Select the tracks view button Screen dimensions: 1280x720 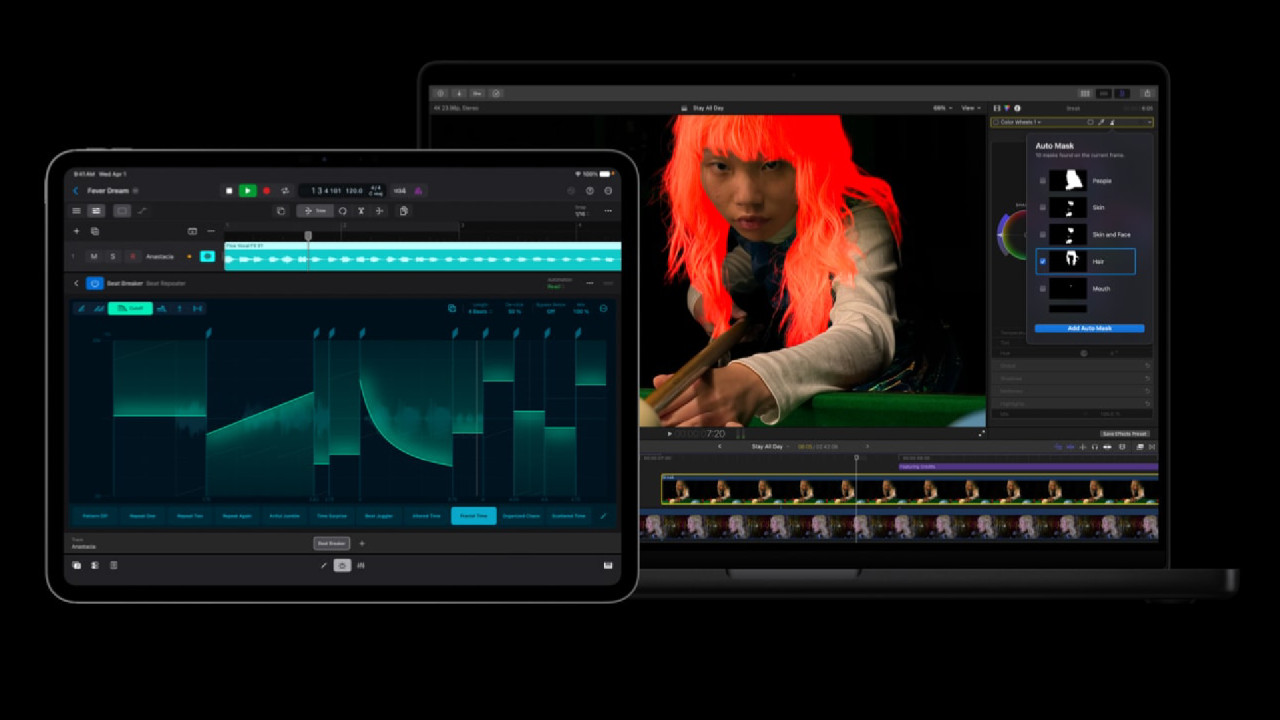(96, 211)
